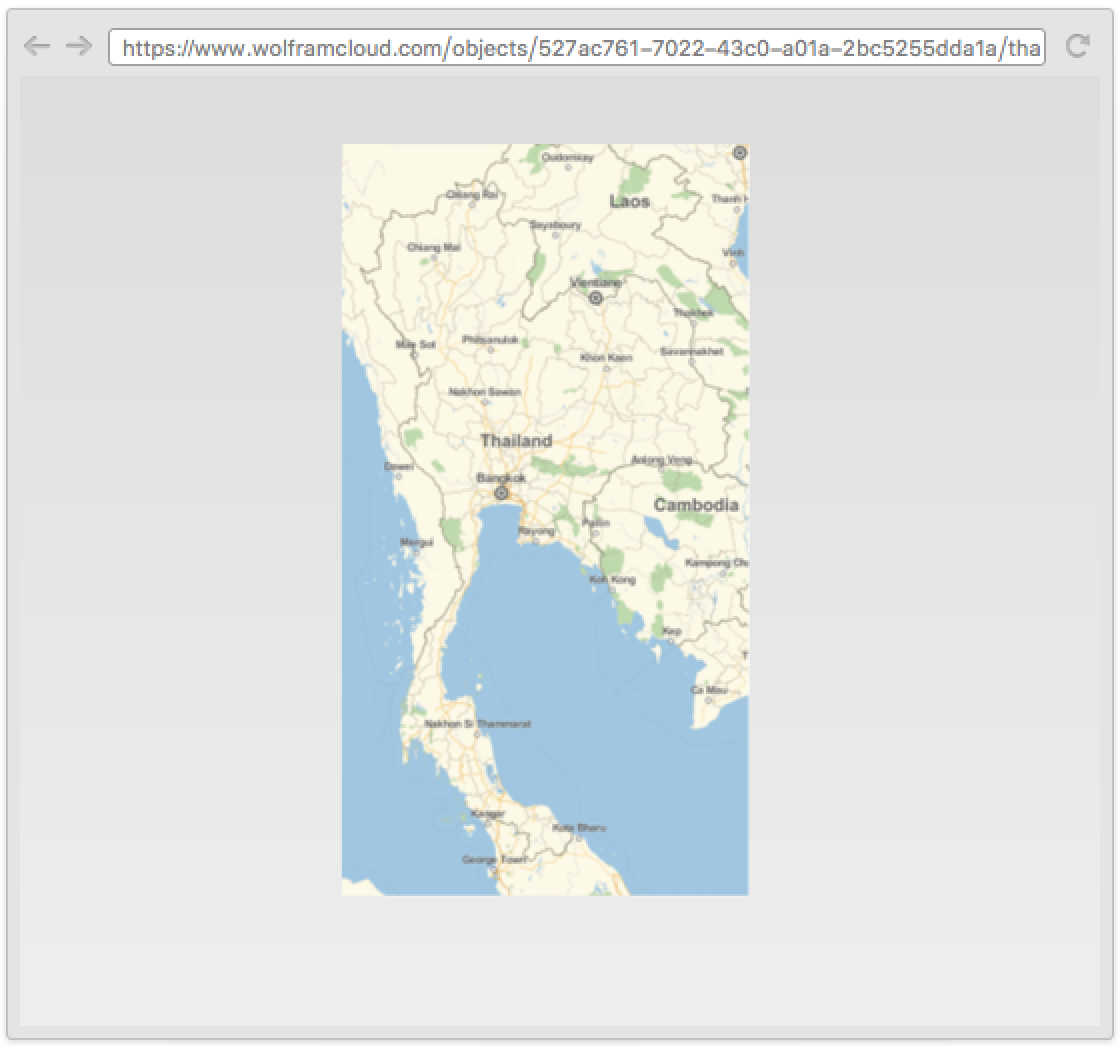Click the Nakhon Sawan city label
The width and height of the screenshot is (1120, 1048).
click(484, 392)
